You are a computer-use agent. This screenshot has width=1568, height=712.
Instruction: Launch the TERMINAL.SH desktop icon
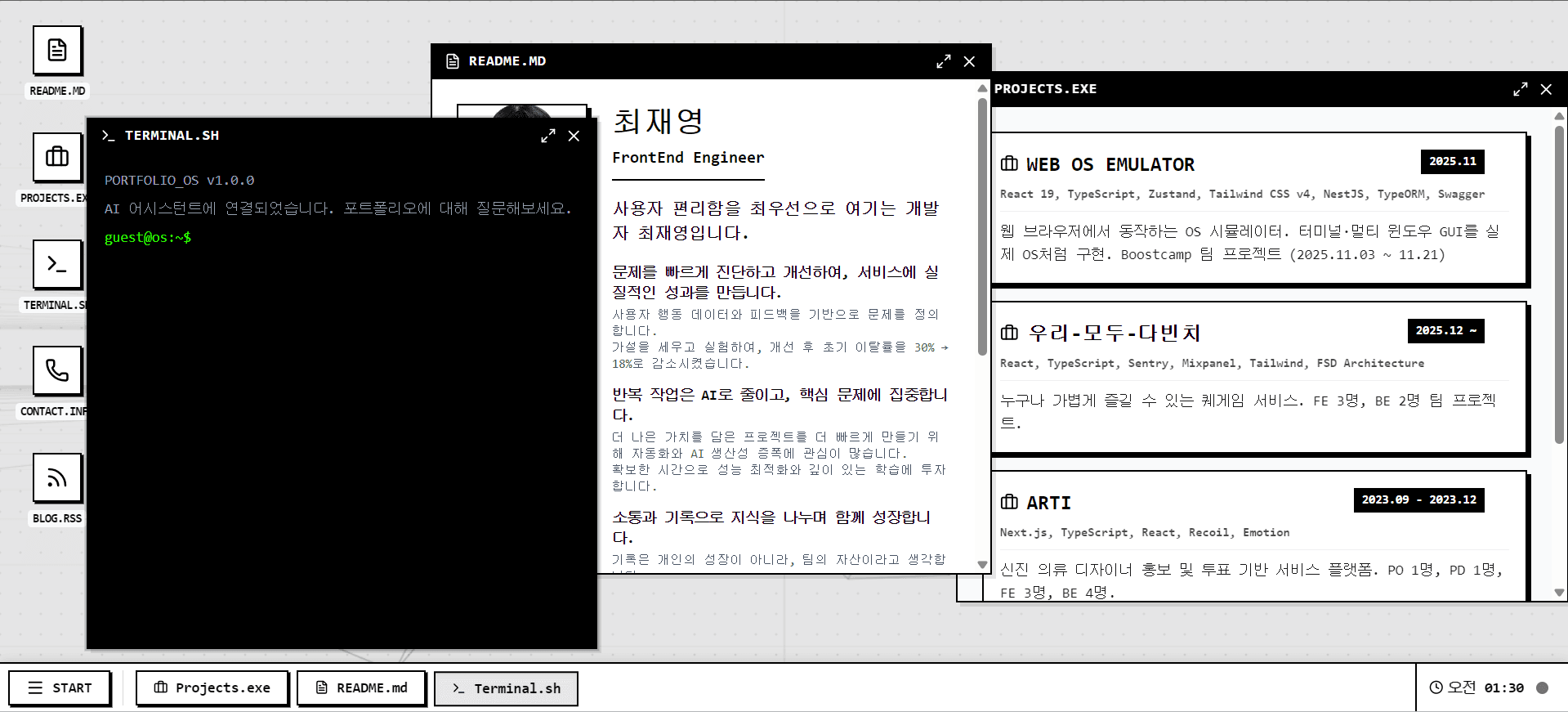[57, 264]
